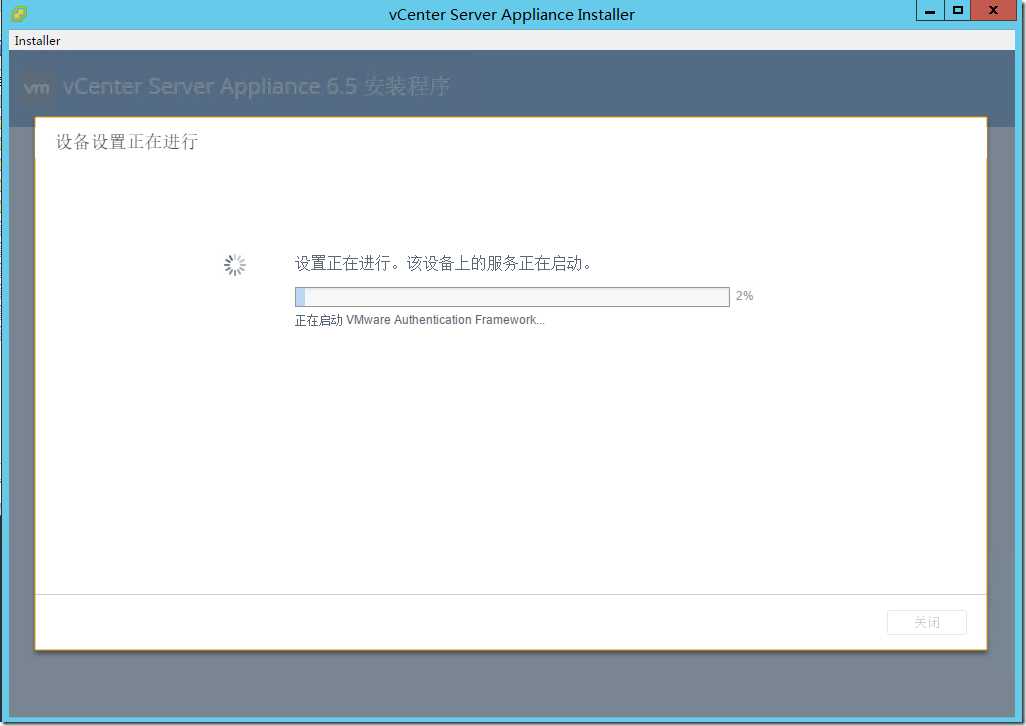Click the '正在启动 VMware Authentication Framework...' status text
The height and width of the screenshot is (726, 1026).
click(x=419, y=320)
